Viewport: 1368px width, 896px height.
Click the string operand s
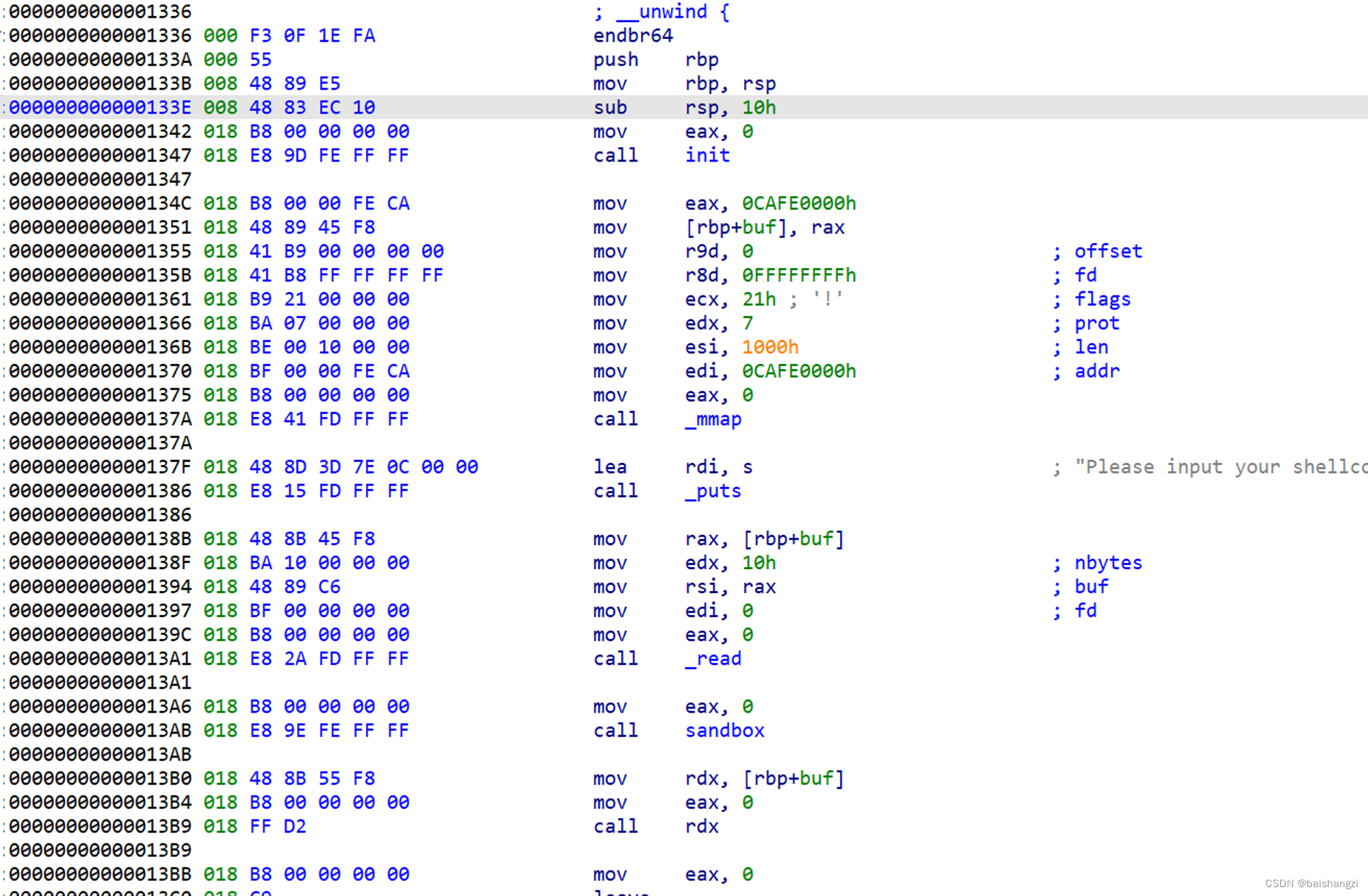(x=748, y=466)
